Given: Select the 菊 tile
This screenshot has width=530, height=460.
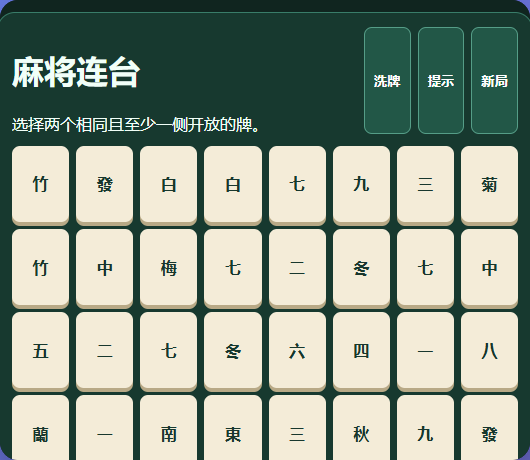Looking at the screenshot, I should (489, 185).
